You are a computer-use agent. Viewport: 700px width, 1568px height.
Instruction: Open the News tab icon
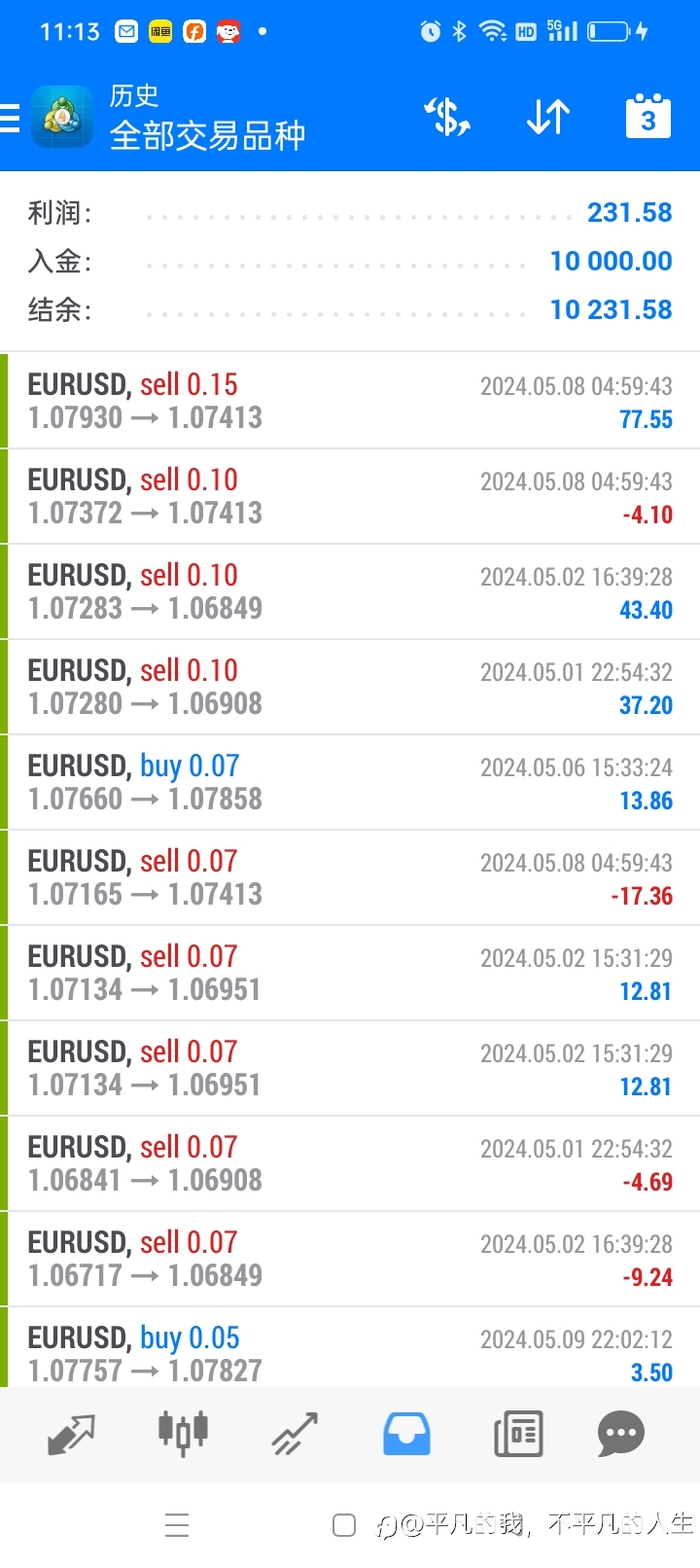tap(518, 1434)
